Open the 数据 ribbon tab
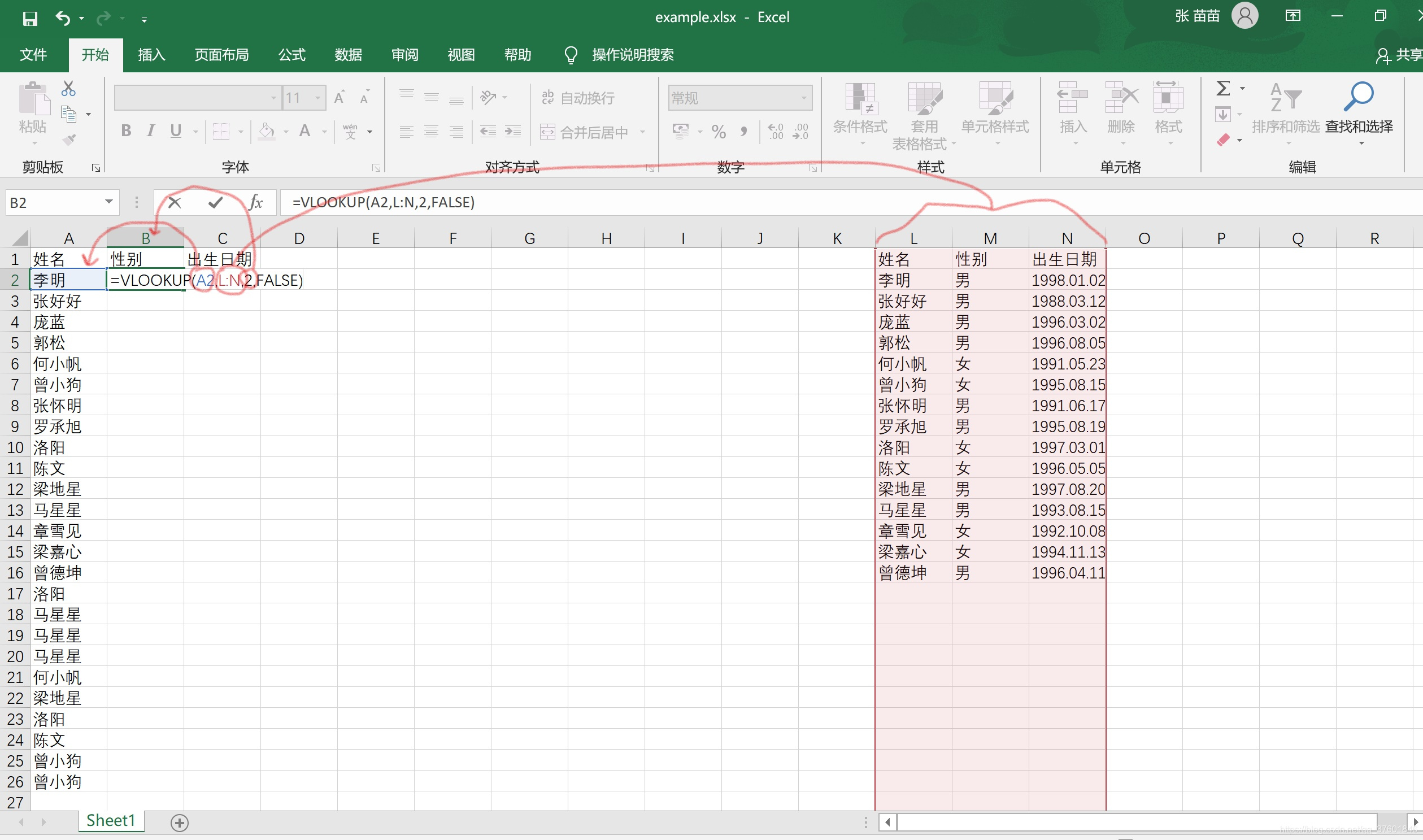 (x=348, y=55)
